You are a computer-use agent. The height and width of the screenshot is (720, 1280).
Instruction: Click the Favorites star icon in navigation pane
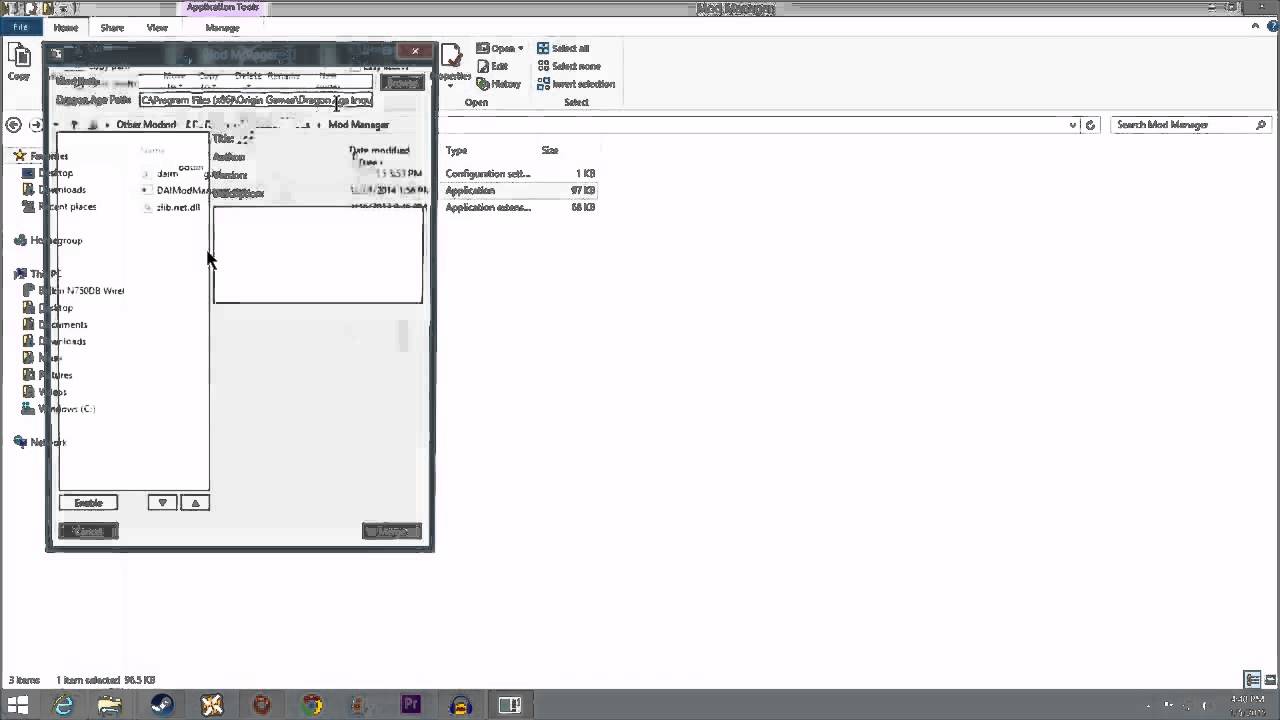click(x=19, y=156)
